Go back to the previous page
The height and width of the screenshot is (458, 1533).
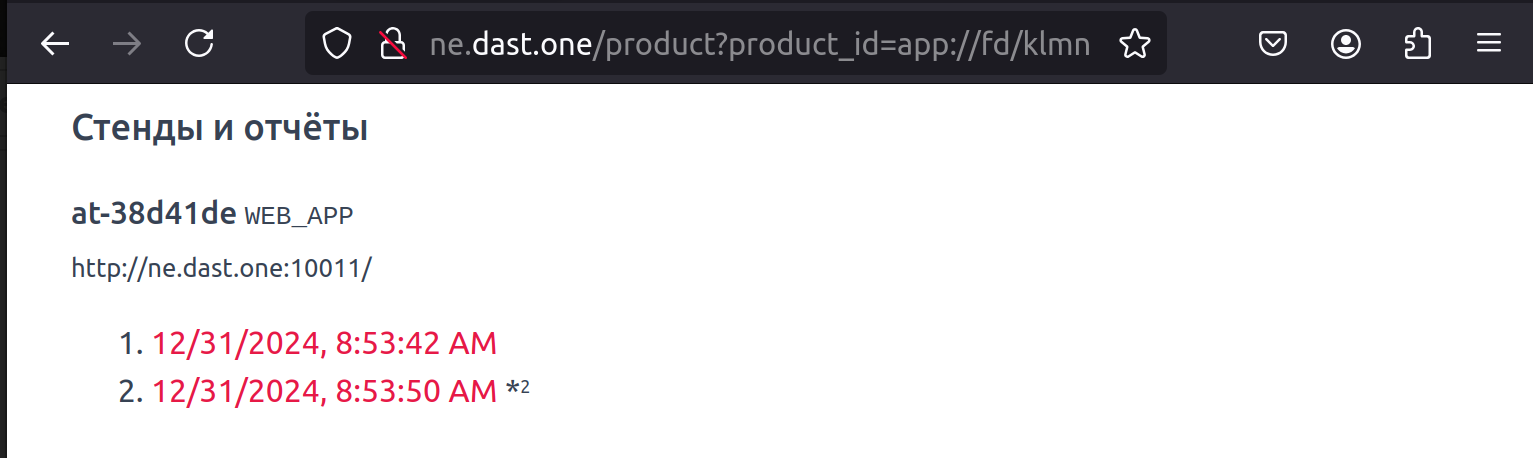55,43
